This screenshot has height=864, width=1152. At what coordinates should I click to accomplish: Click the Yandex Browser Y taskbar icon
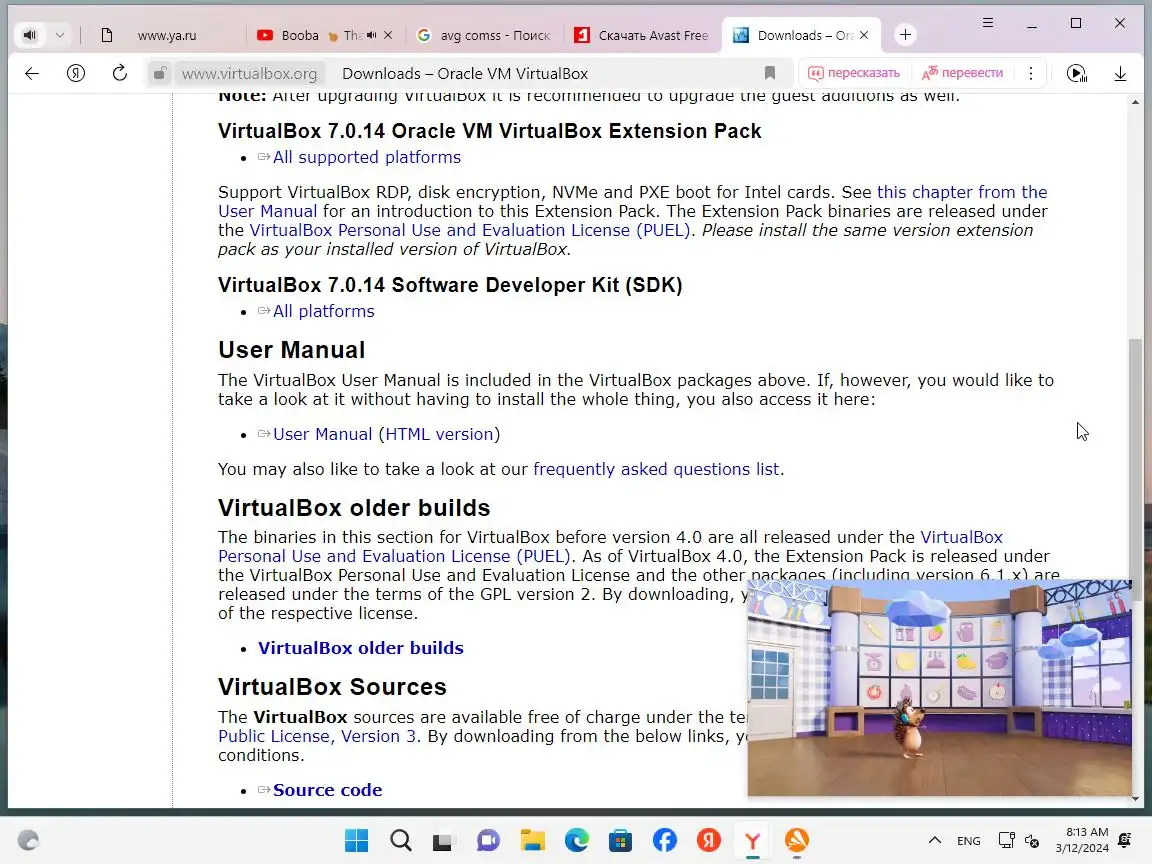(752, 840)
